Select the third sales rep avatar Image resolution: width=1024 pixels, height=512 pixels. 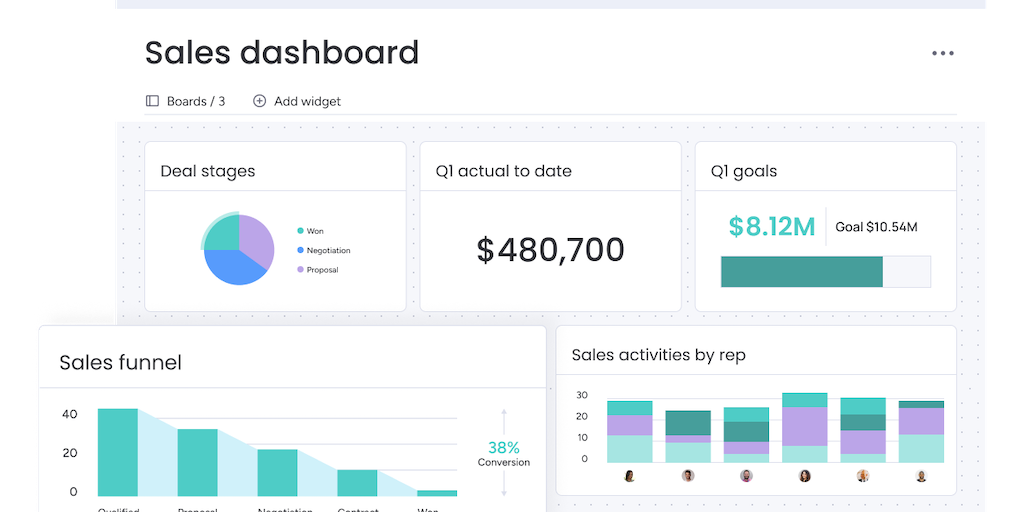pos(746,476)
